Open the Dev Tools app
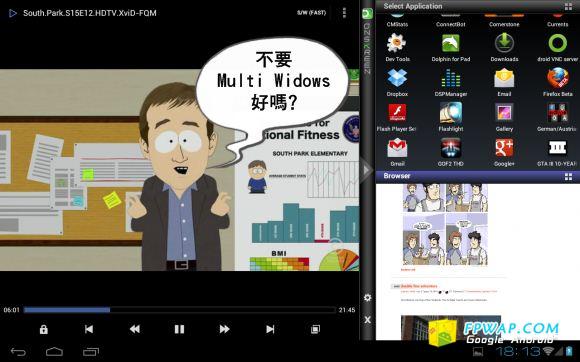 point(397,47)
